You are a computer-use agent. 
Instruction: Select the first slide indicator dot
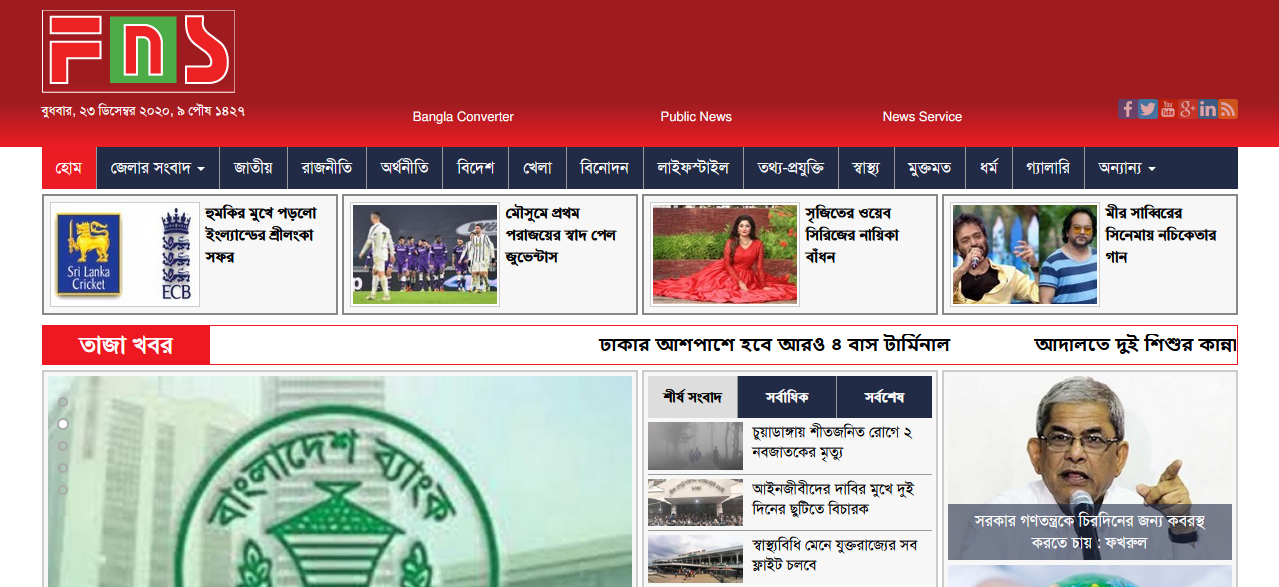click(63, 402)
